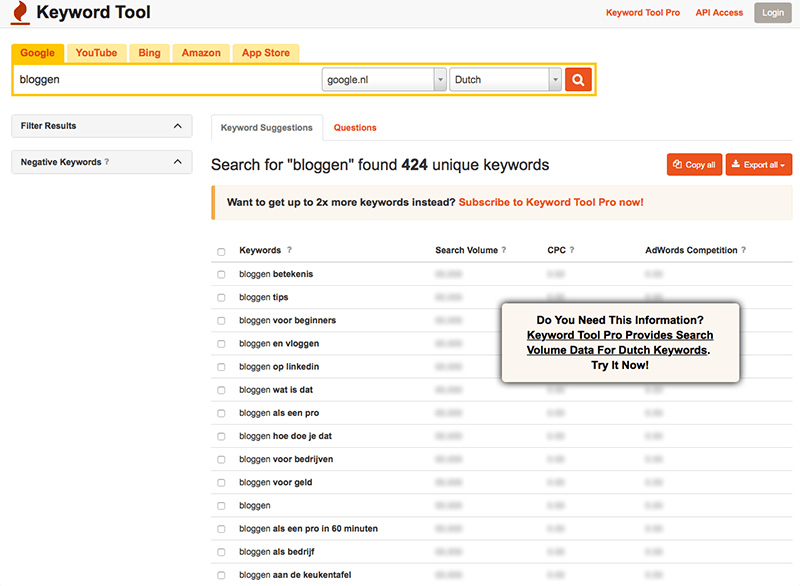Tick the 'bloggen en vloggen' checkbox

[x=221, y=344]
